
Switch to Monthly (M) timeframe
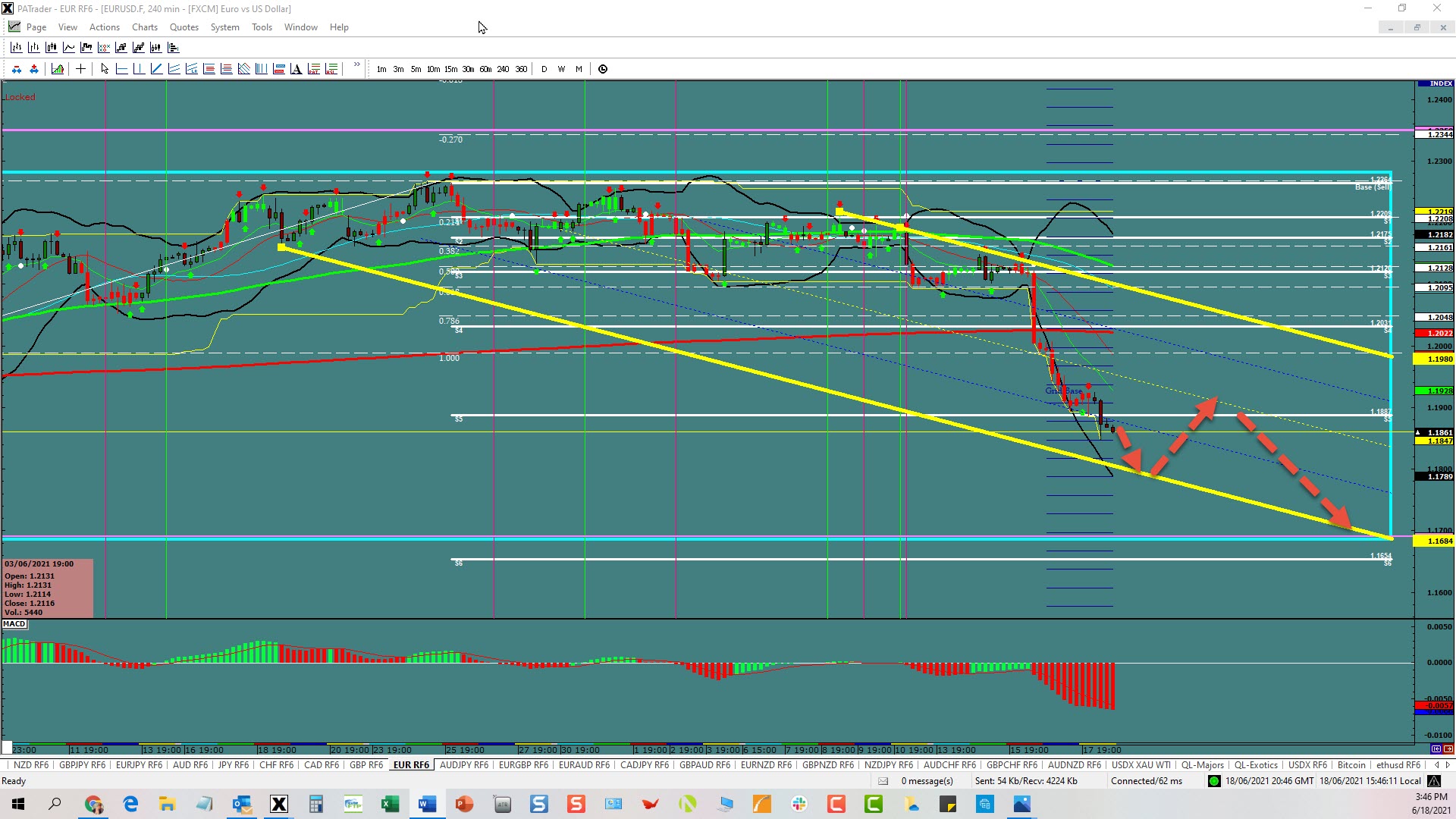(579, 69)
